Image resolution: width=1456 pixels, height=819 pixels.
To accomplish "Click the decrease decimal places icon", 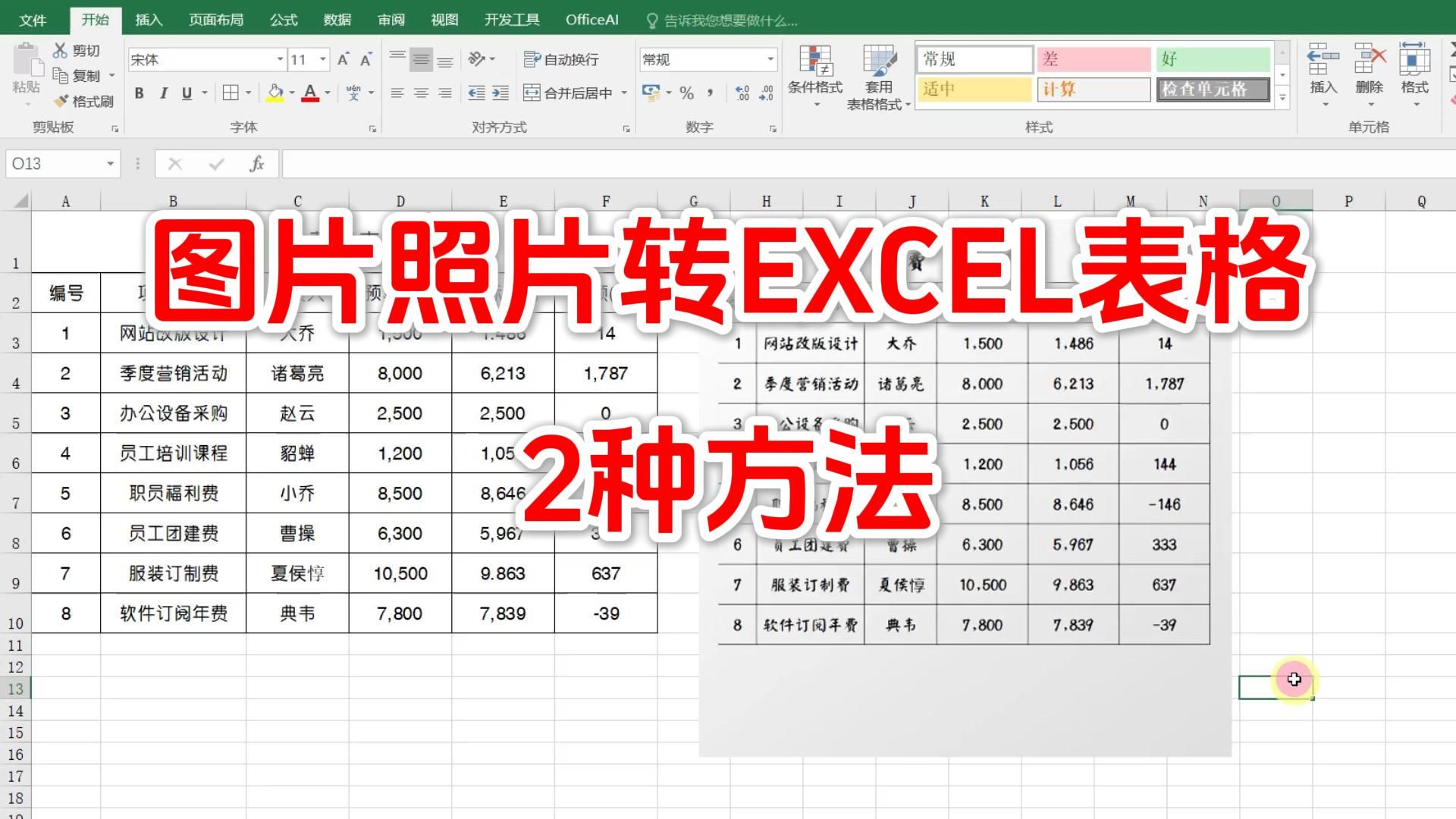I will pyautogui.click(x=767, y=93).
